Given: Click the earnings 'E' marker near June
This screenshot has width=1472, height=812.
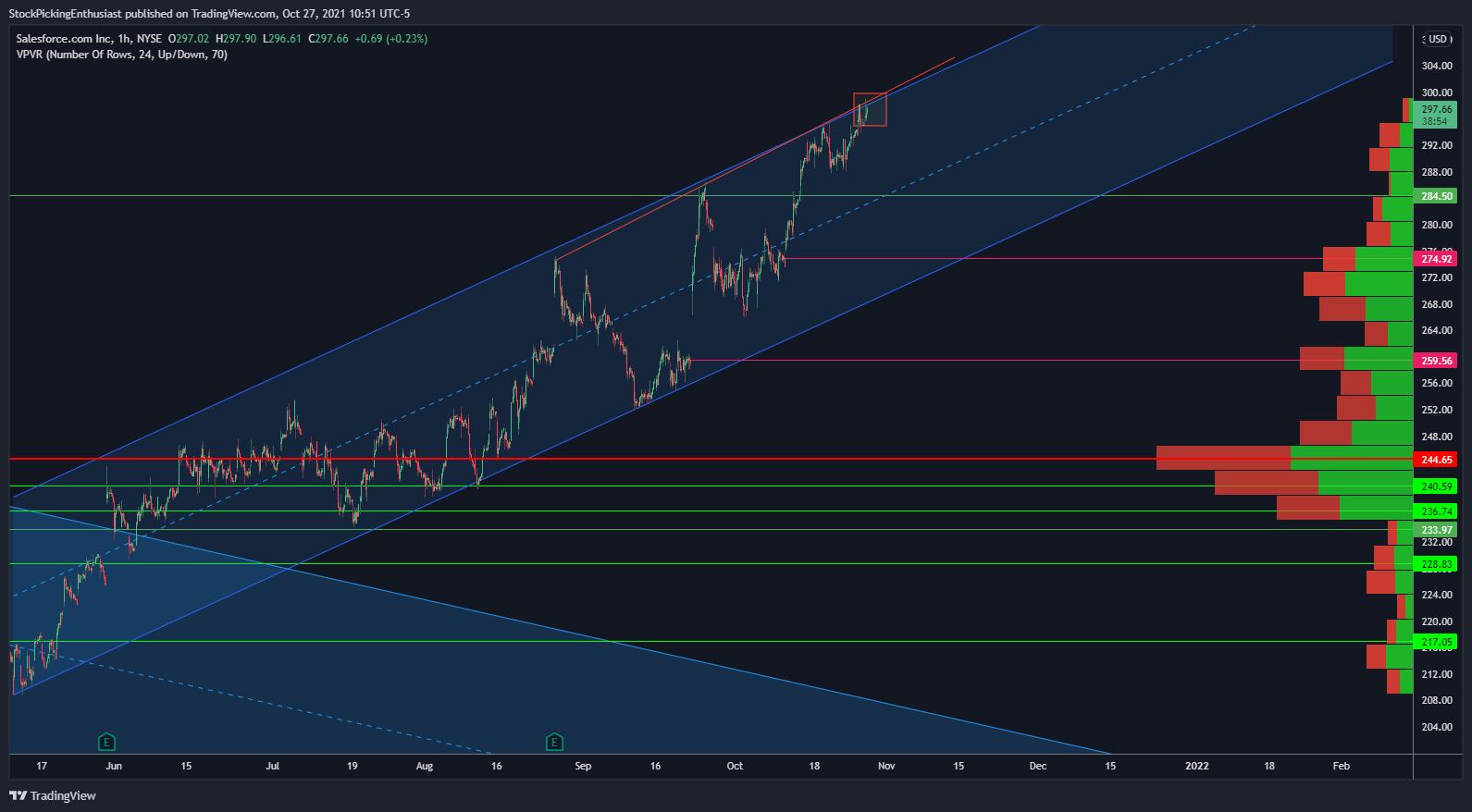Looking at the screenshot, I should click(x=106, y=742).
